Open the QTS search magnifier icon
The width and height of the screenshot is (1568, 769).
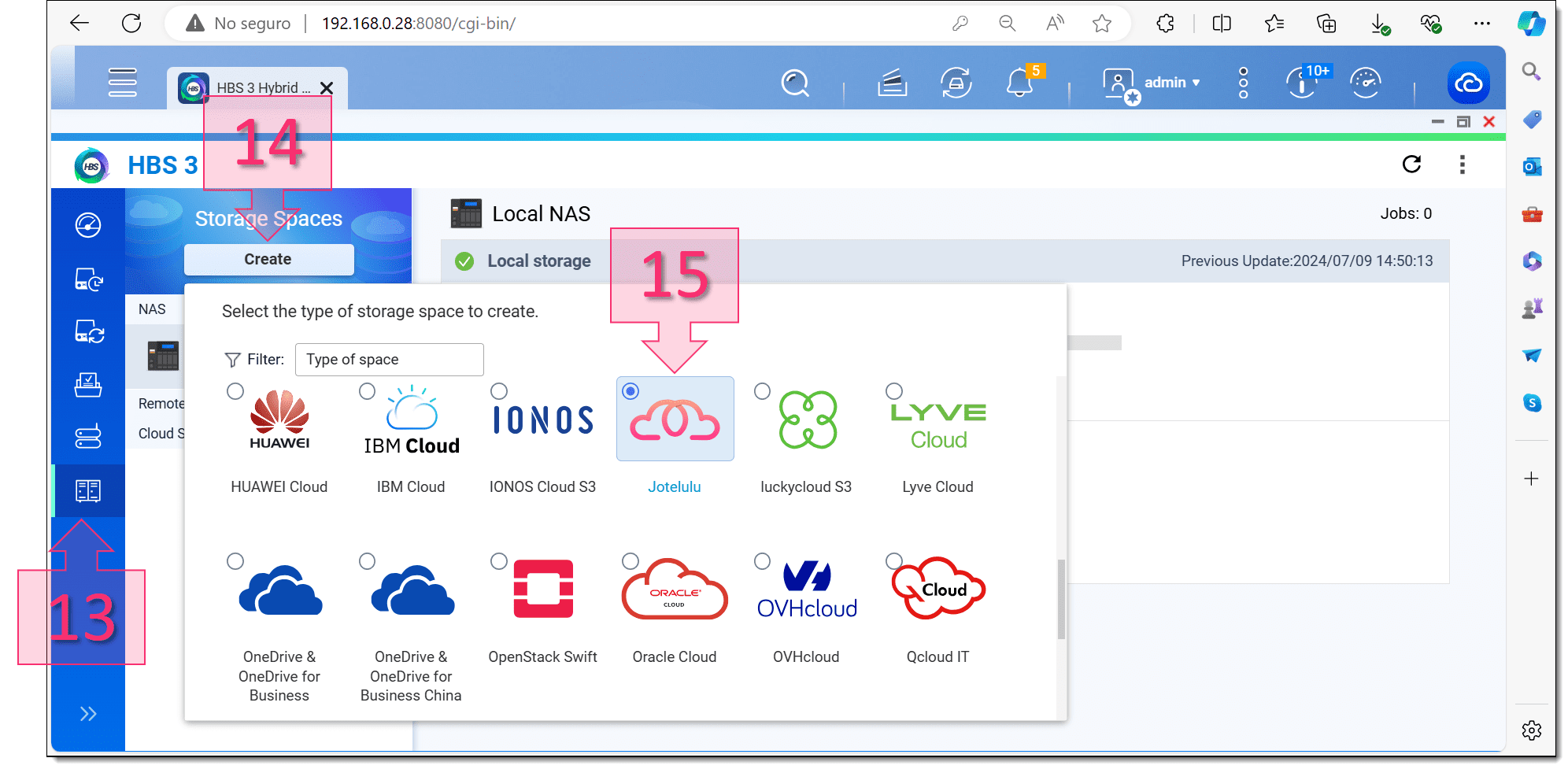(x=795, y=83)
